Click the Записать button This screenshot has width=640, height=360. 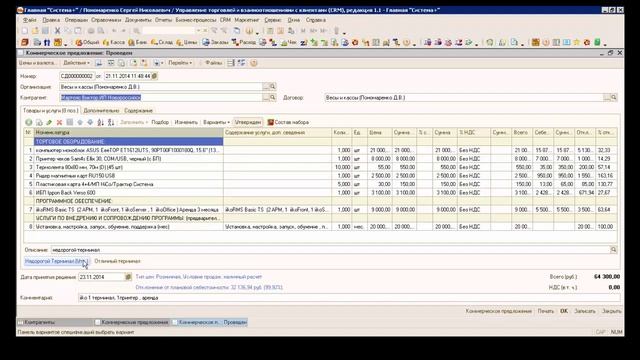[x=584, y=311]
